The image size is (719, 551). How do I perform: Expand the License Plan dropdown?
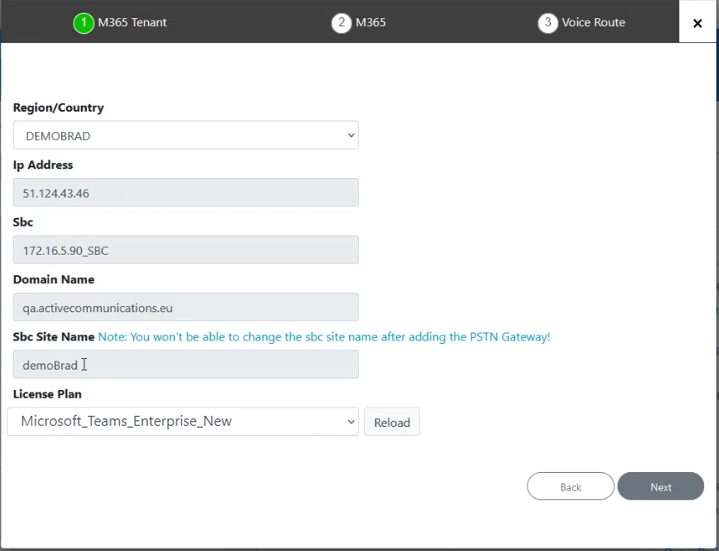[x=183, y=421]
